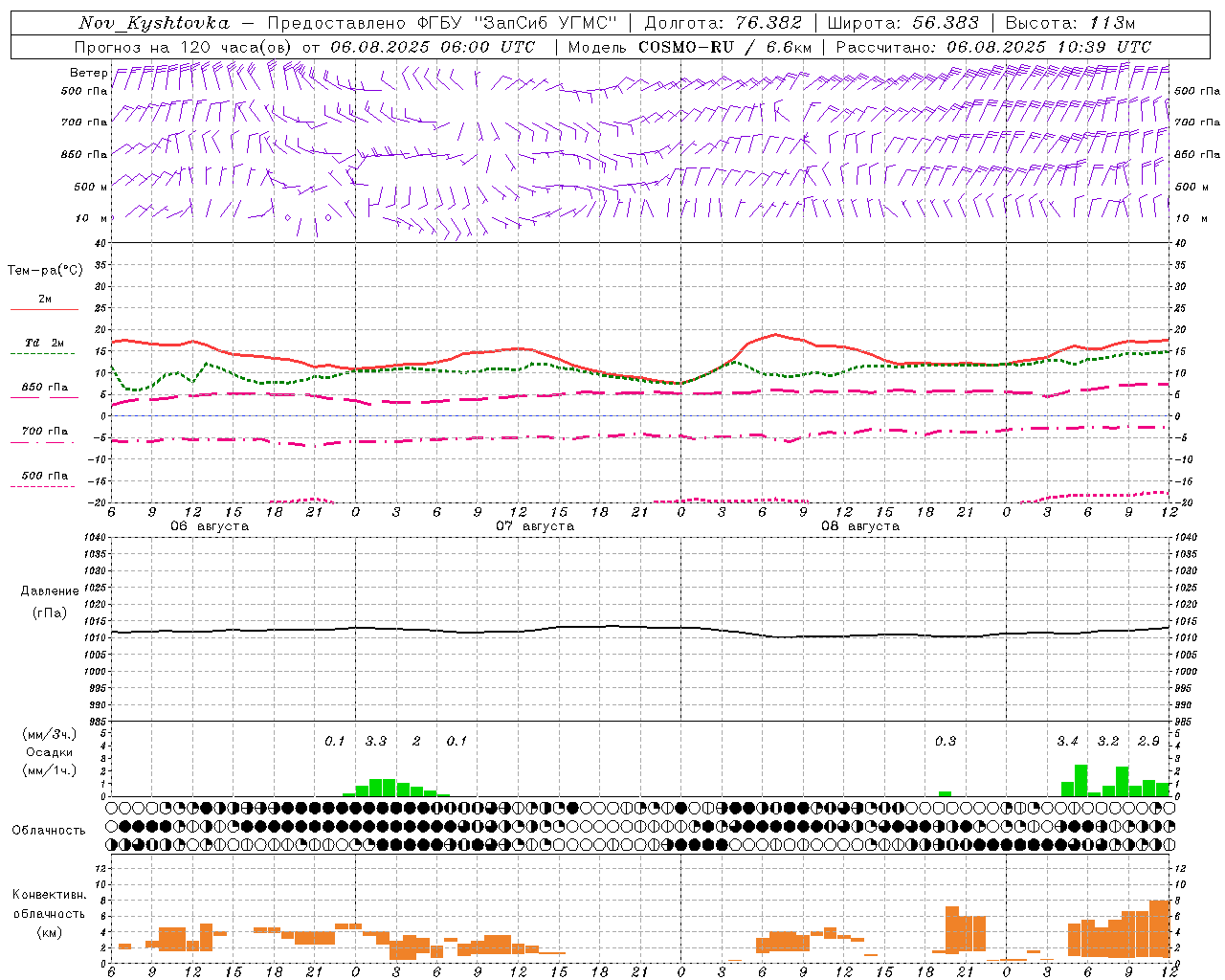This screenshot has width=1225, height=980.
Task: Click the precipitation total 0.3
Action: (x=946, y=742)
